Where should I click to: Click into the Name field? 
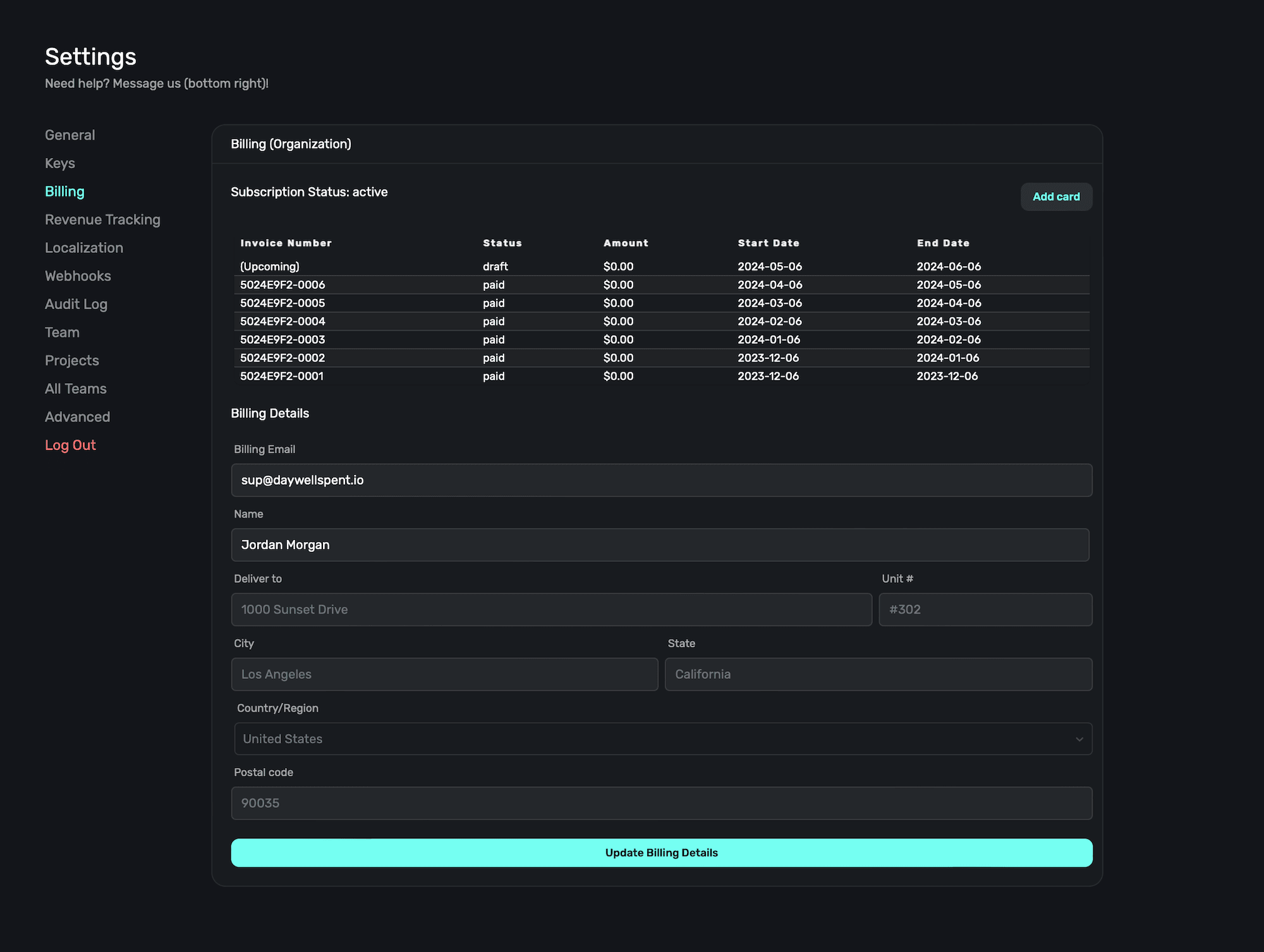[x=660, y=545]
